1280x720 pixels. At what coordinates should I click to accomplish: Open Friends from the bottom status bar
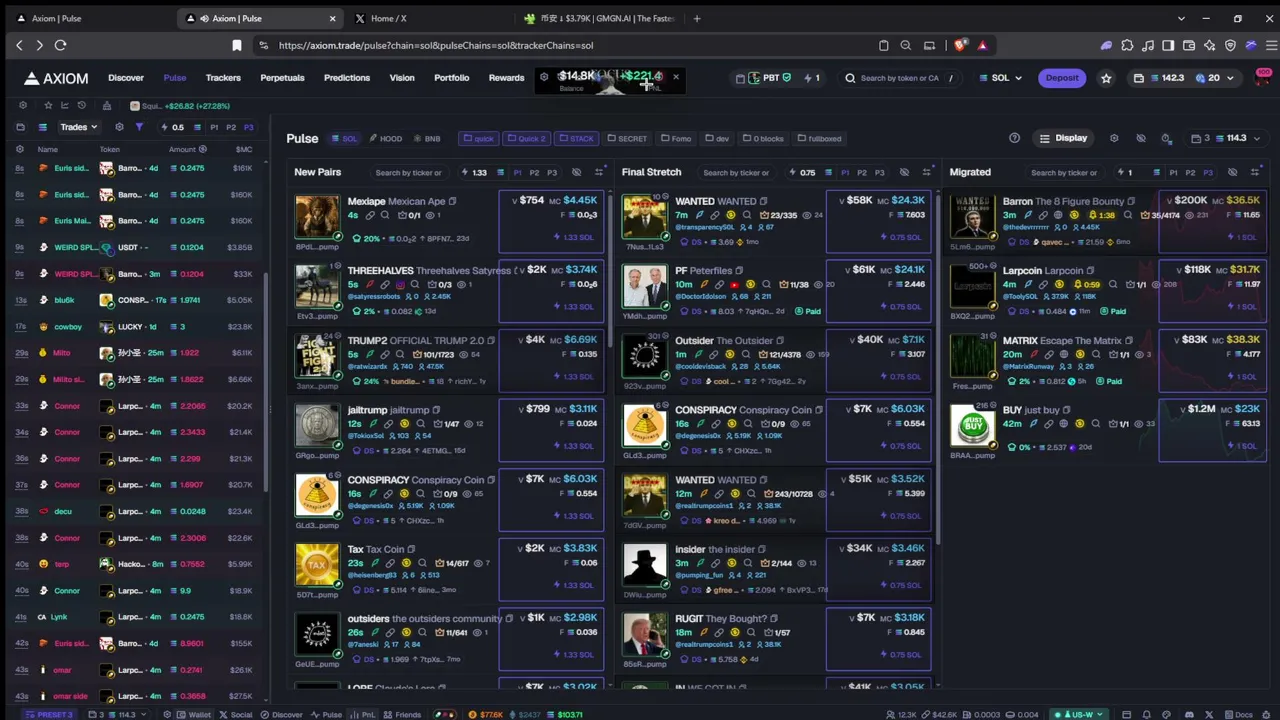(x=402, y=714)
